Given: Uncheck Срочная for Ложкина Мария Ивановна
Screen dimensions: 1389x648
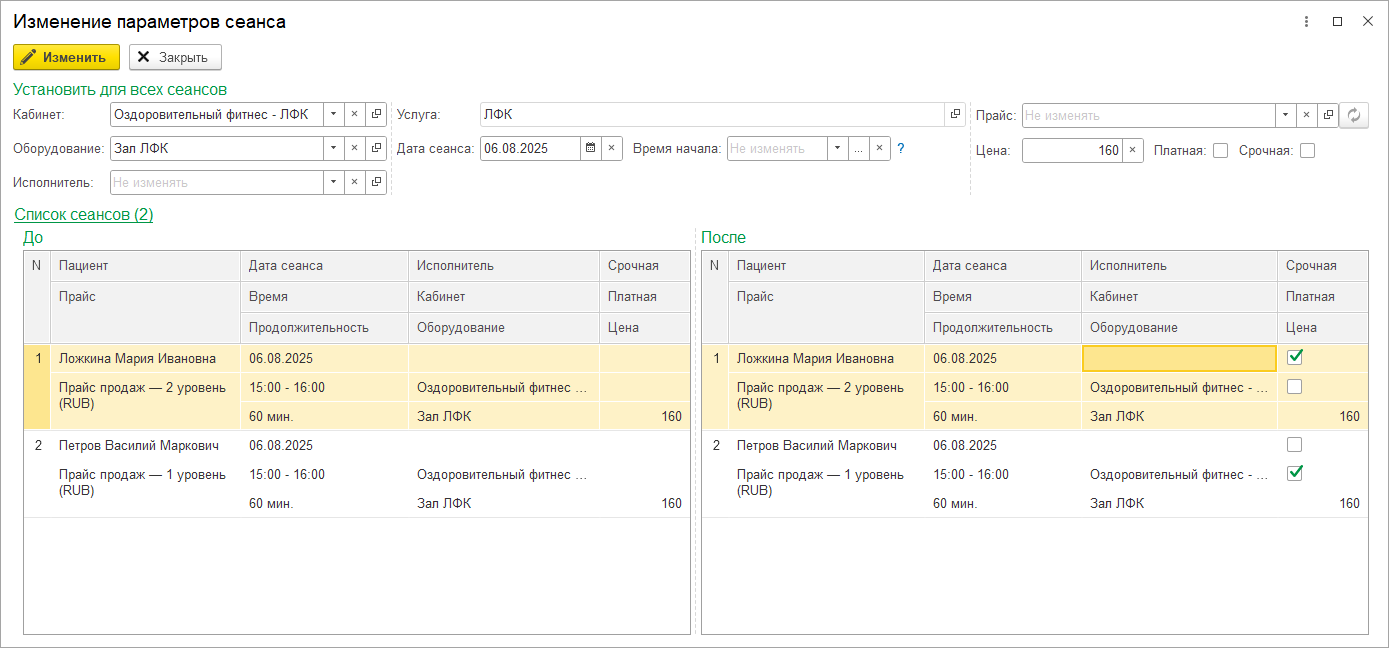Looking at the screenshot, I should [1294, 357].
